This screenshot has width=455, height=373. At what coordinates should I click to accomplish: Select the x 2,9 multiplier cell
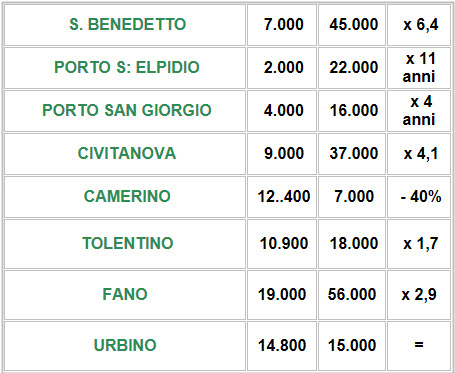coord(419,295)
